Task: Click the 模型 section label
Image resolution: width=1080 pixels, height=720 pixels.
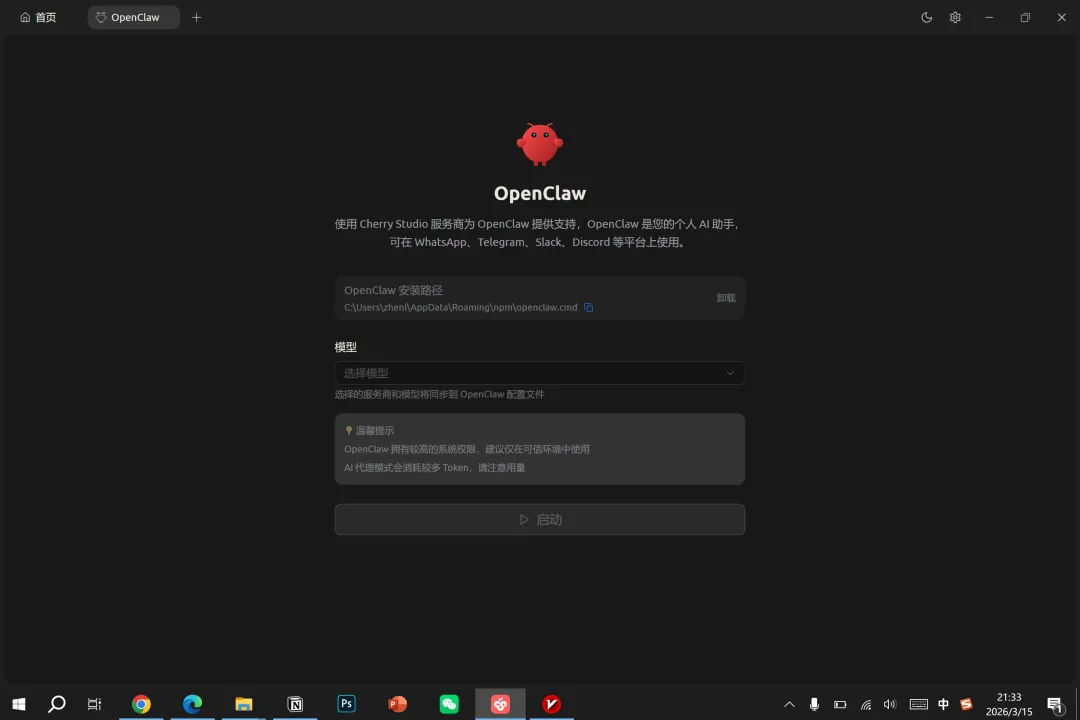Action: pyautogui.click(x=346, y=347)
